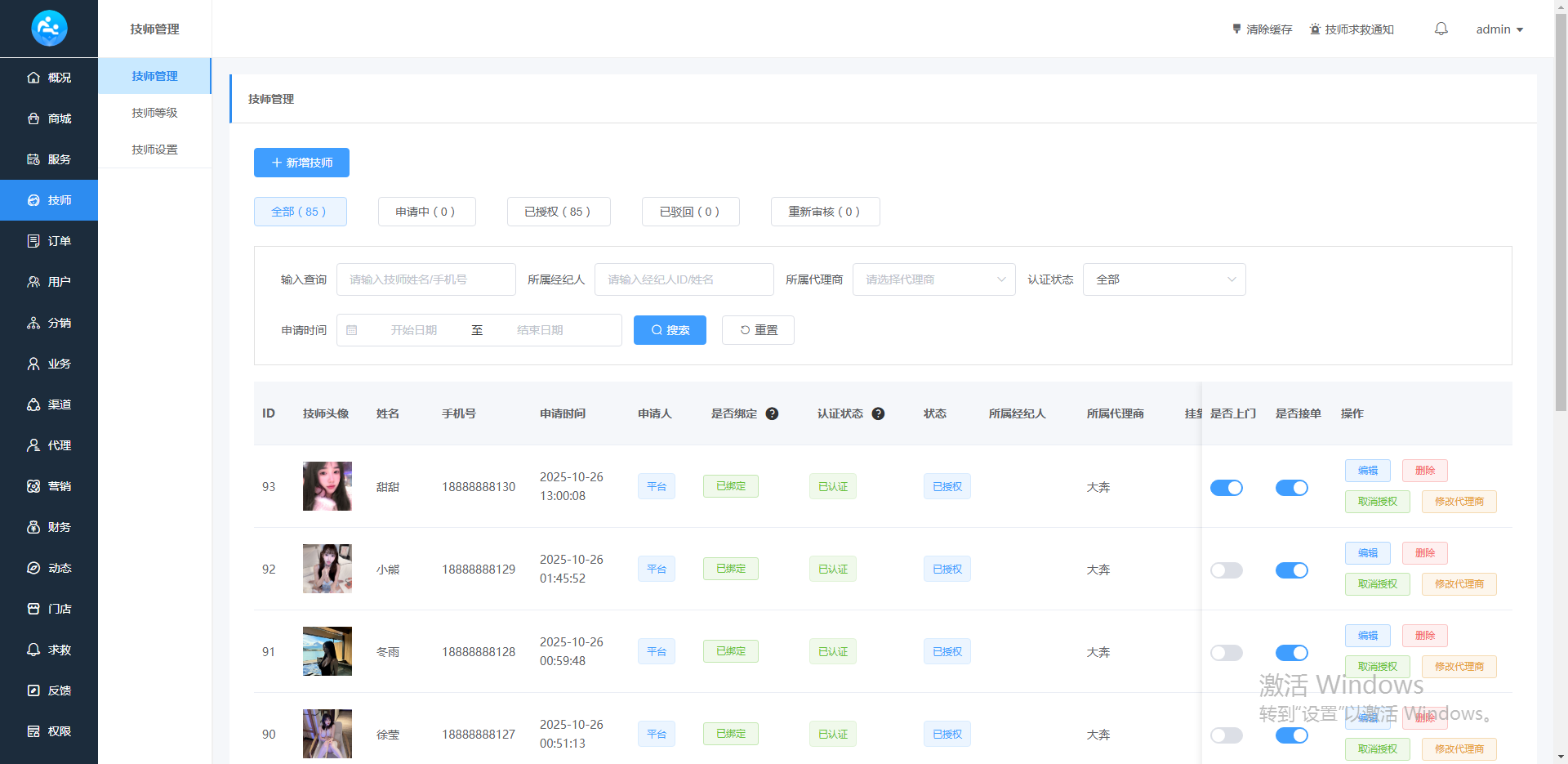The width and height of the screenshot is (1568, 764).
Task: Turn off 是否上门 toggle for 甜甜
Action: [x=1226, y=488]
